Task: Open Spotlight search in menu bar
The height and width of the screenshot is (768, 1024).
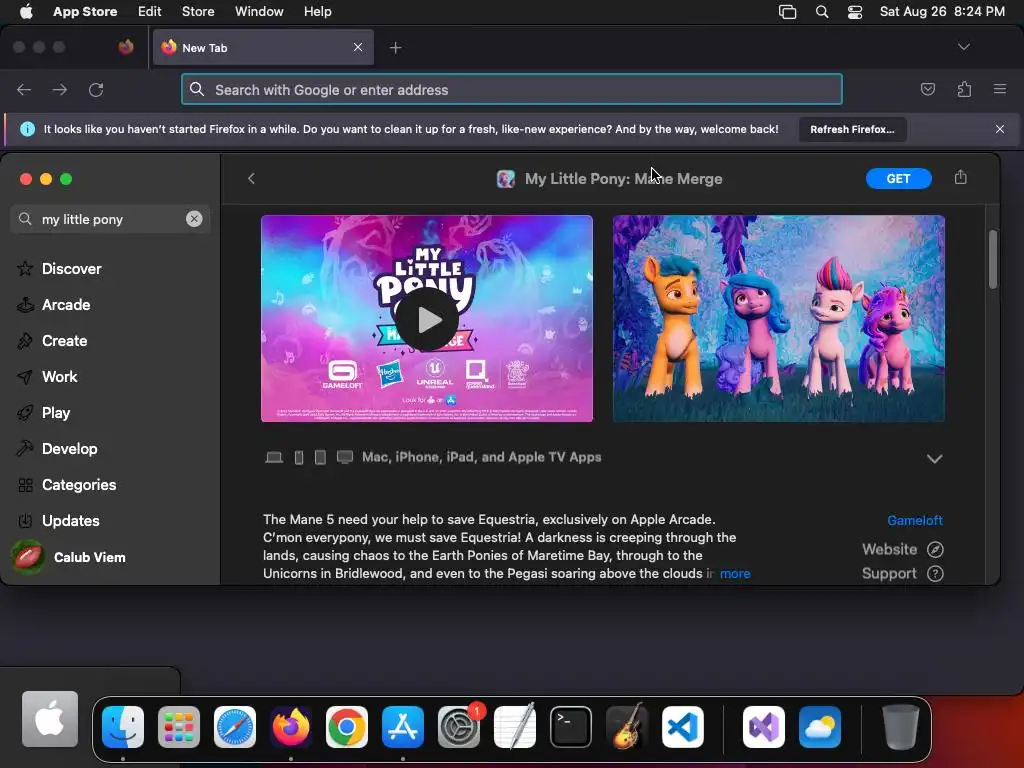Action: pos(822,12)
